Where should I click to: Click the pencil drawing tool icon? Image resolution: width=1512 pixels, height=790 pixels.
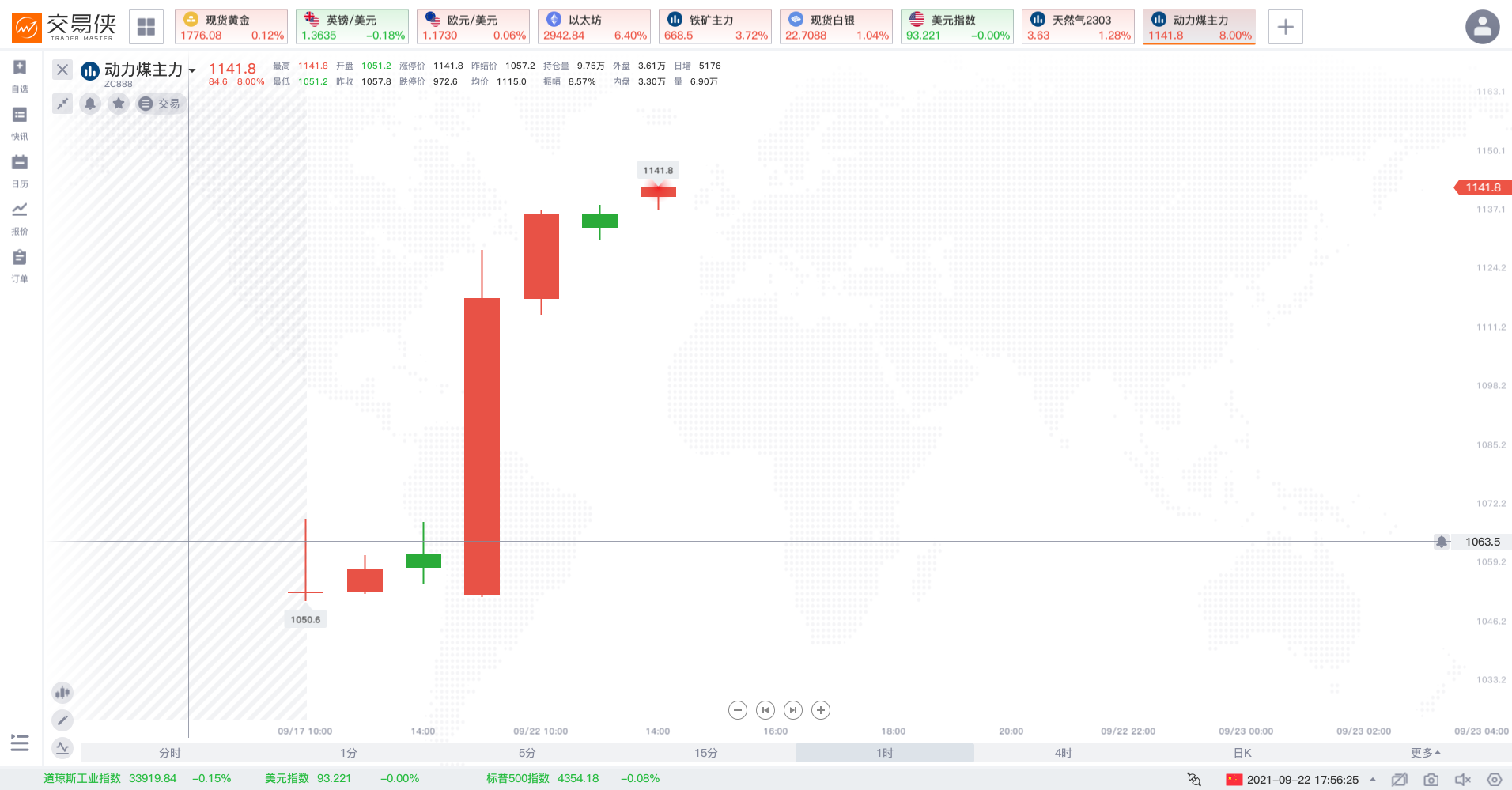(62, 720)
